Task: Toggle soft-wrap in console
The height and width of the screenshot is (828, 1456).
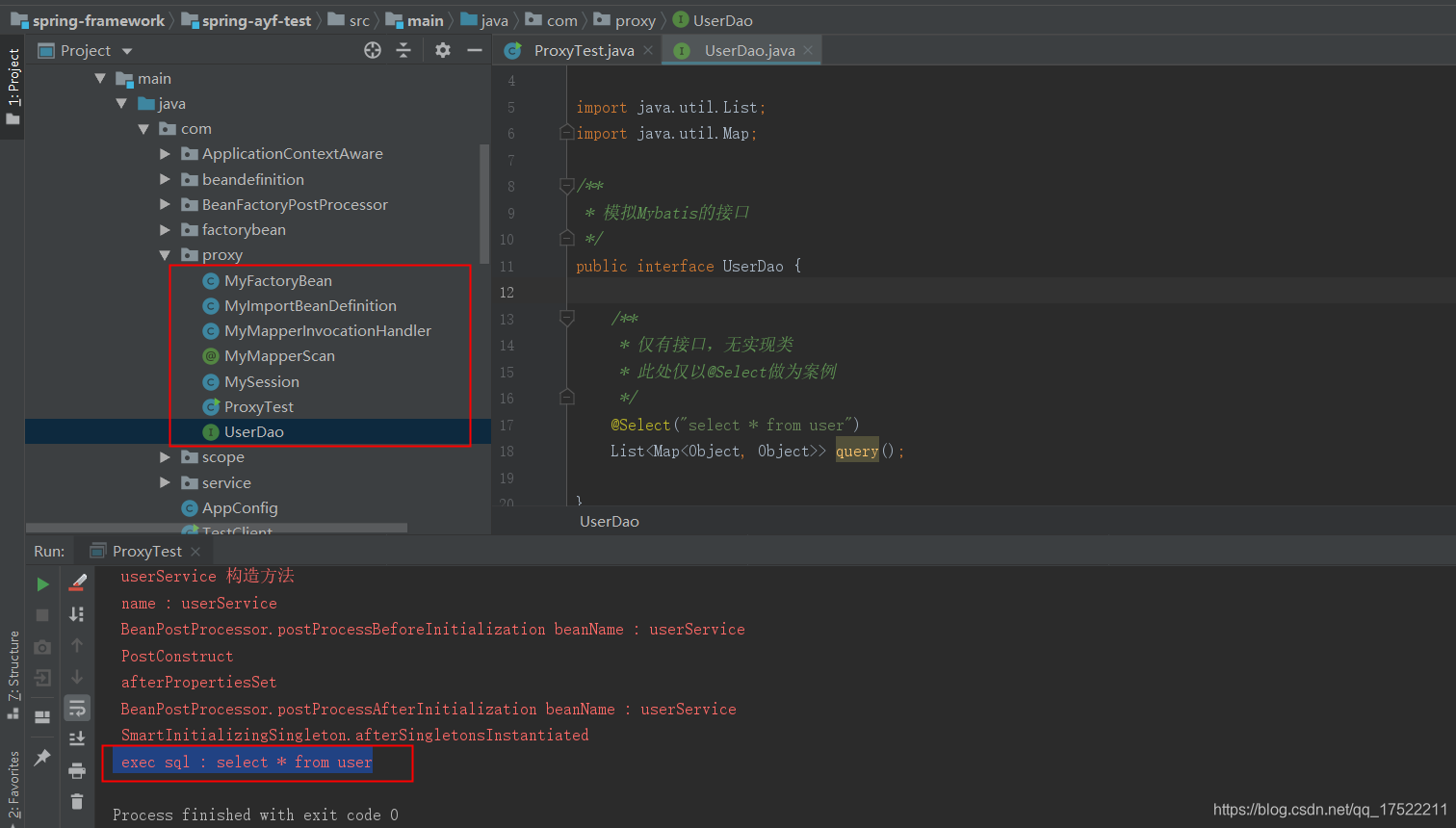Action: pyautogui.click(x=77, y=709)
